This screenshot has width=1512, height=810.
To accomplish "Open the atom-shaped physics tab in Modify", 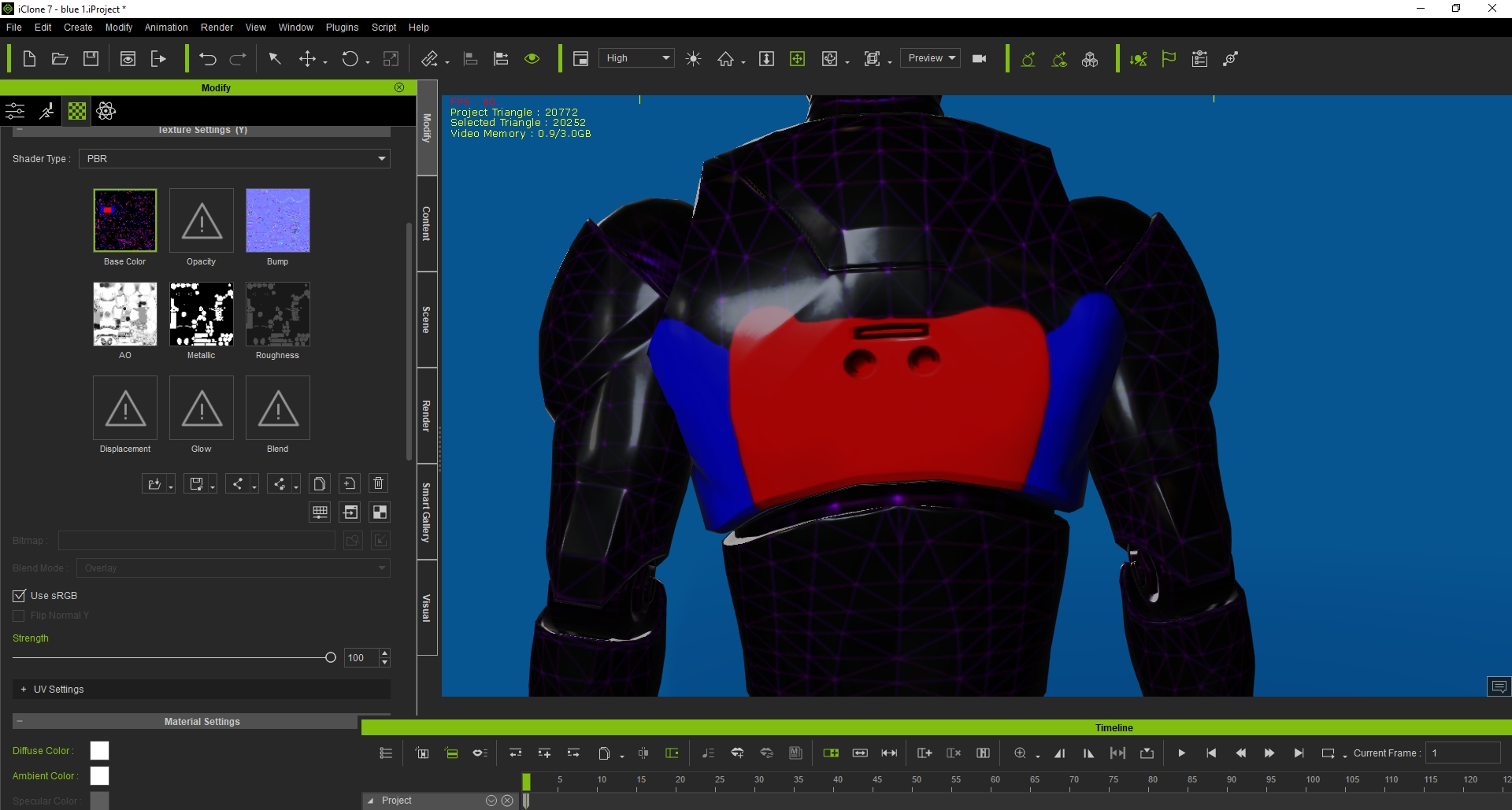I will pos(106,111).
